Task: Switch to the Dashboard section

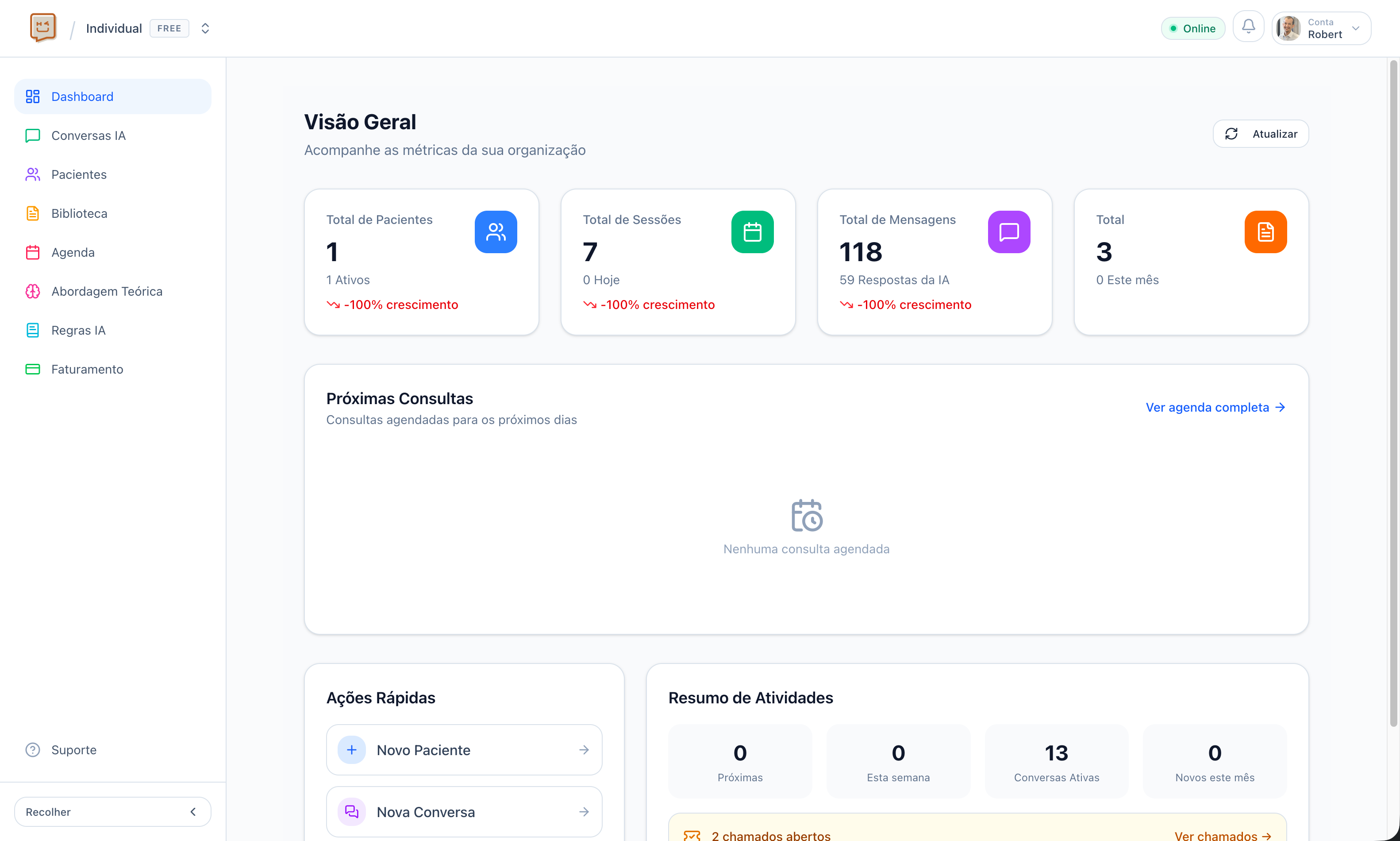Action: click(x=82, y=96)
